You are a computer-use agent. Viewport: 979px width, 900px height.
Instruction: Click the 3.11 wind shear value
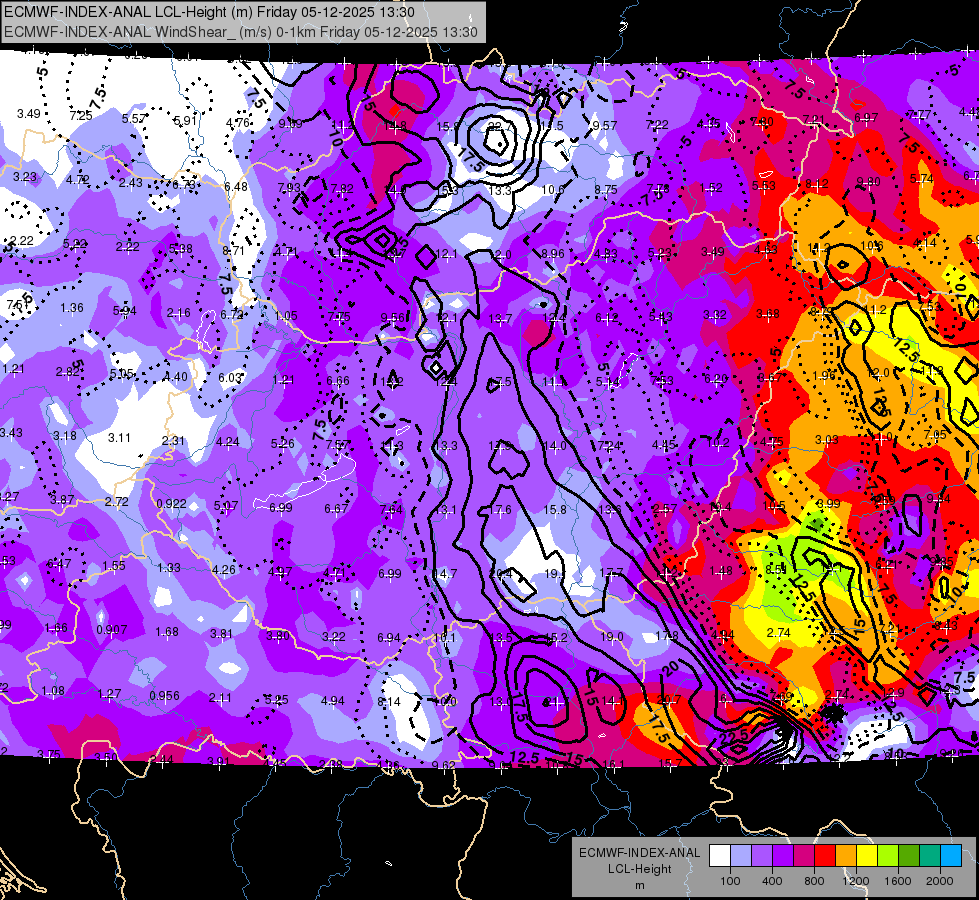click(x=119, y=438)
